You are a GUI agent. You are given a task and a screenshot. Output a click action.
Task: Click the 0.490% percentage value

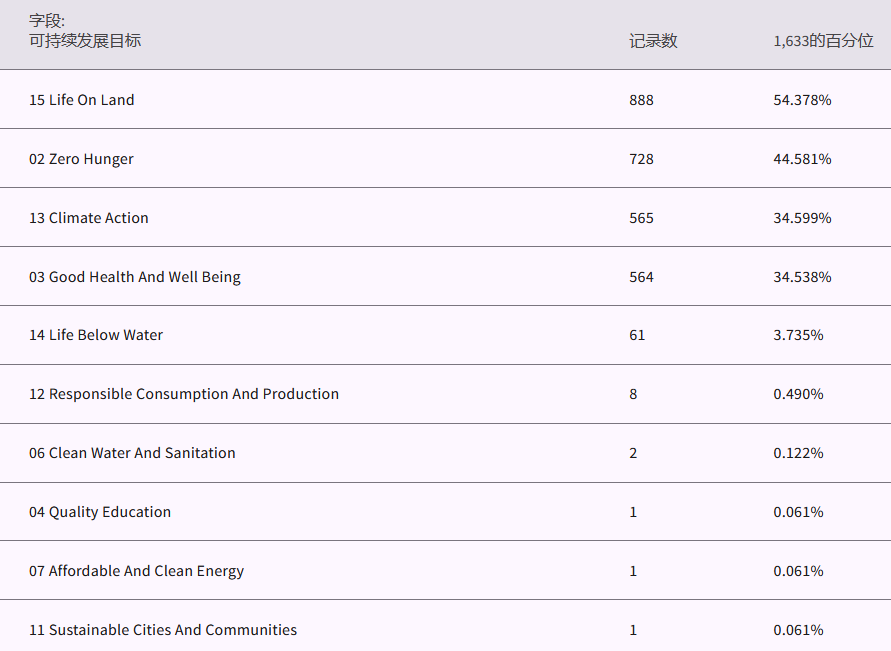coord(798,394)
